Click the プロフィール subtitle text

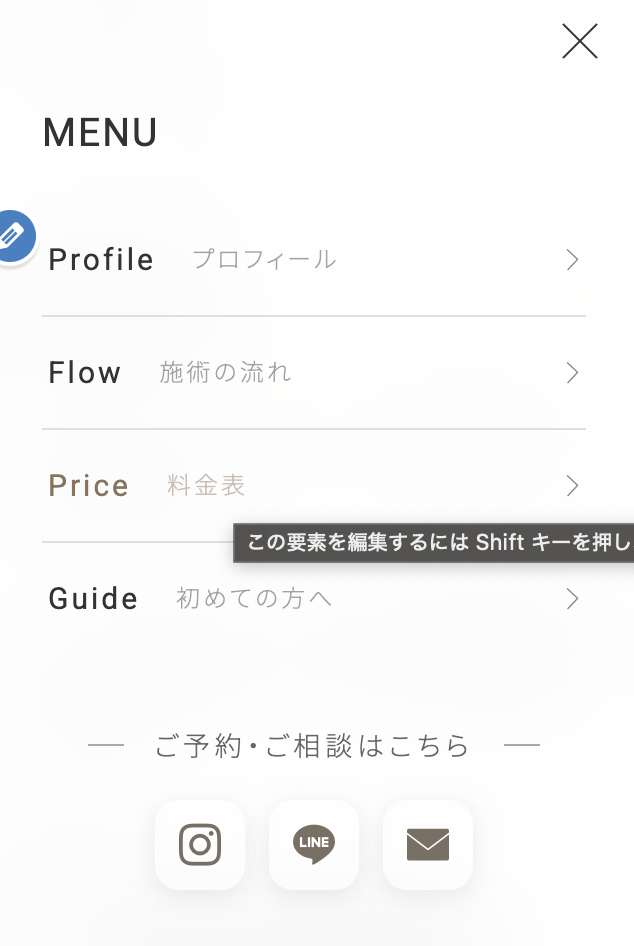[264, 260]
